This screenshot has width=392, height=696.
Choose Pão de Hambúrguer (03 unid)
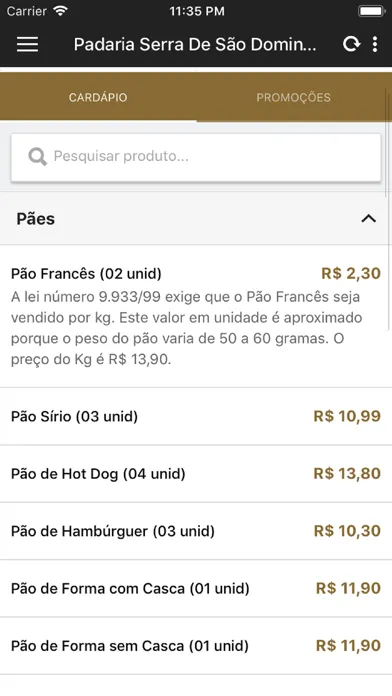click(196, 531)
